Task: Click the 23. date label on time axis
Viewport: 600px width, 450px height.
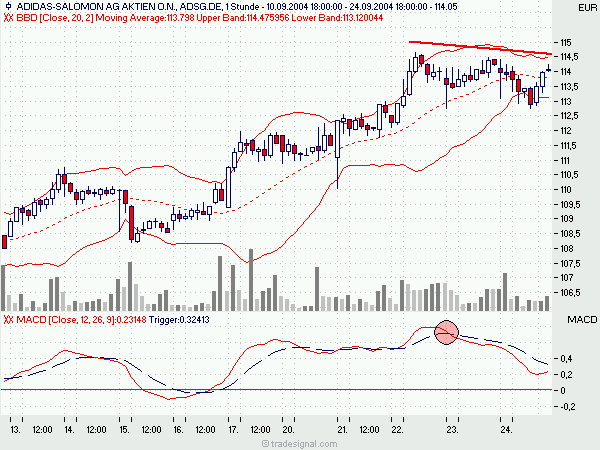Action: pos(452,430)
